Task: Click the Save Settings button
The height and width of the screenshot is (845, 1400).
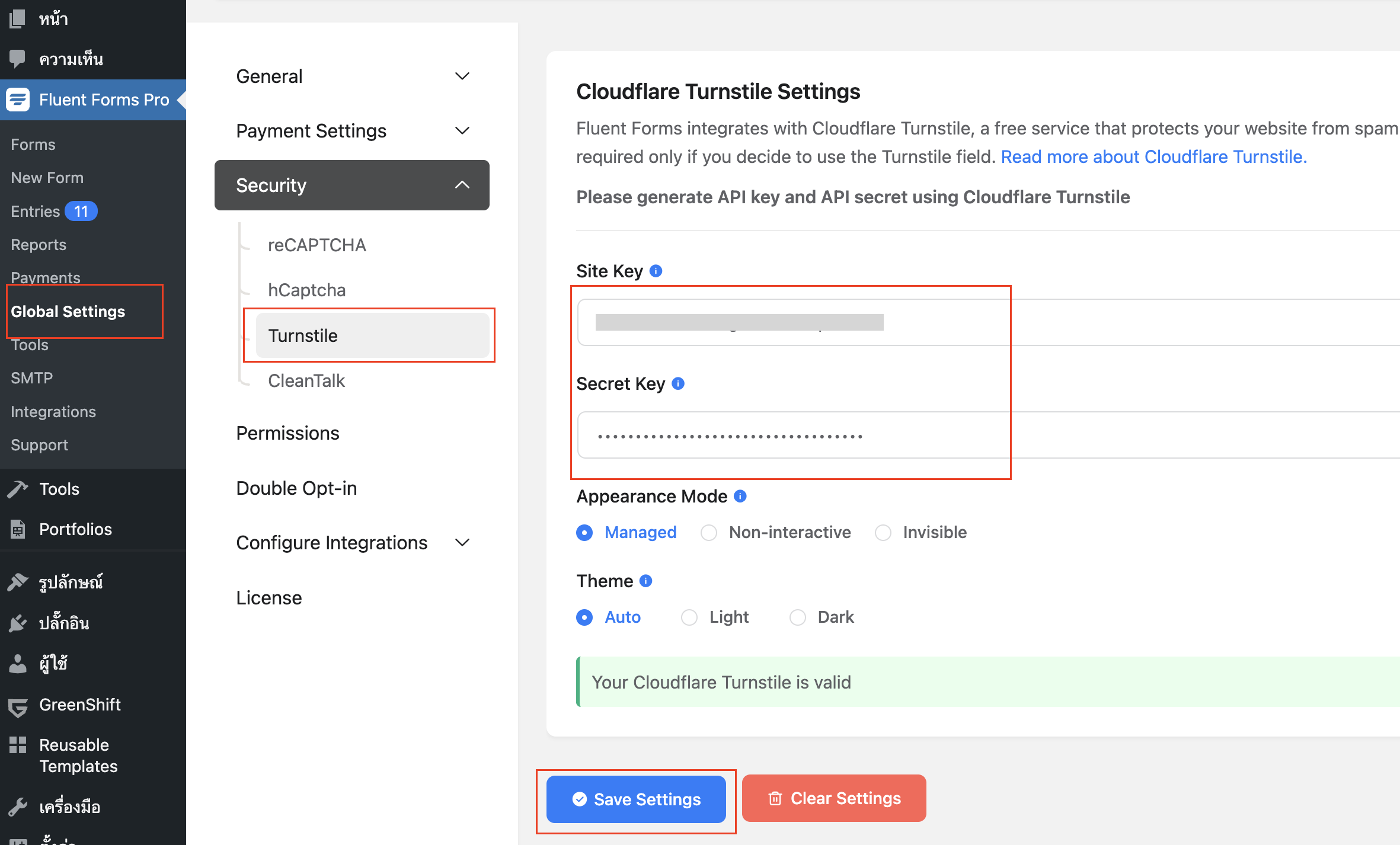Action: pos(636,799)
